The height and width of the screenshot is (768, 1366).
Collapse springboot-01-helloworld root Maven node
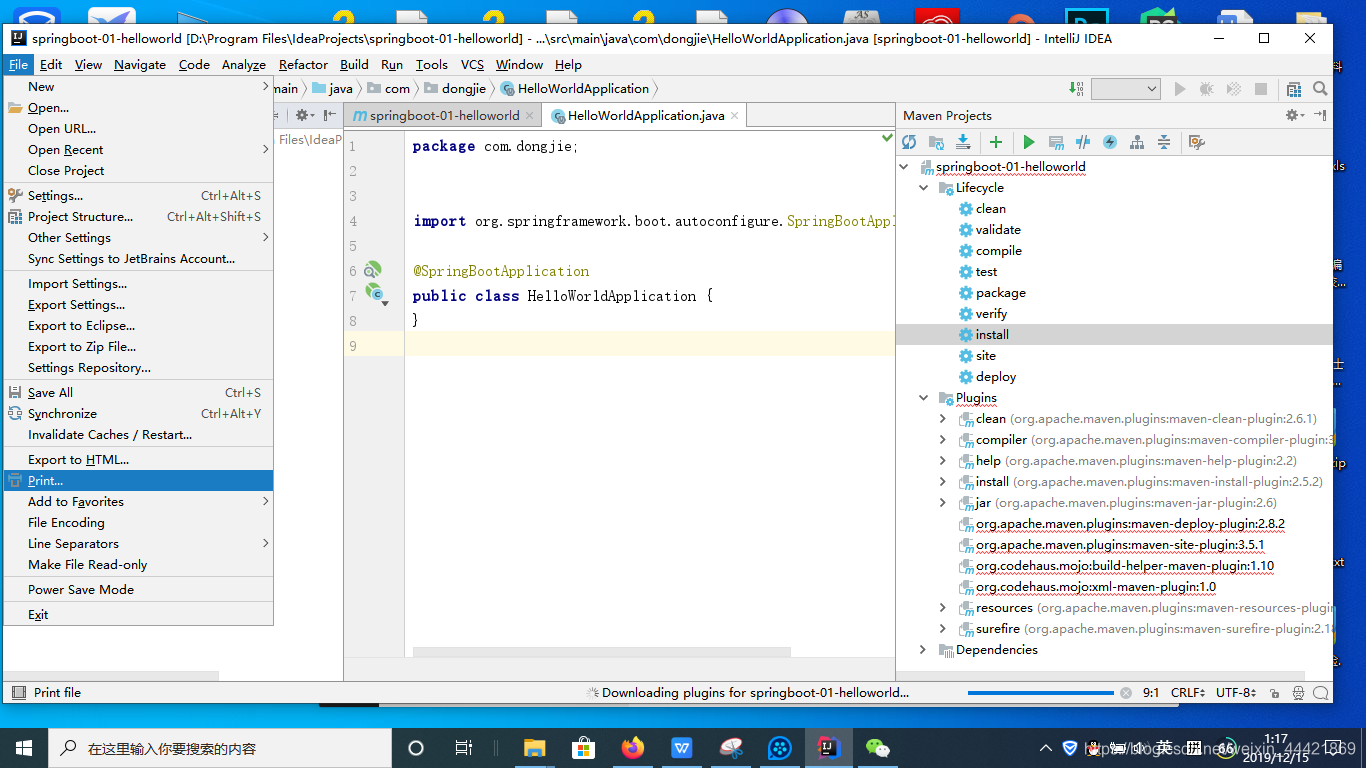click(904, 166)
